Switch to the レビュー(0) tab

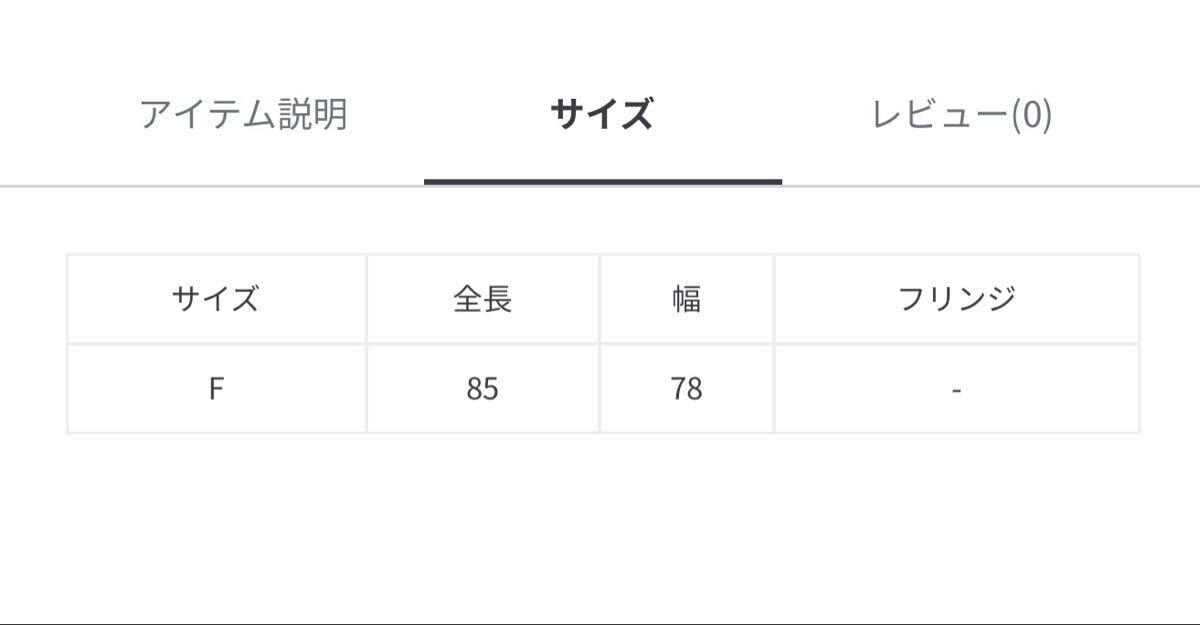pyautogui.click(x=961, y=115)
